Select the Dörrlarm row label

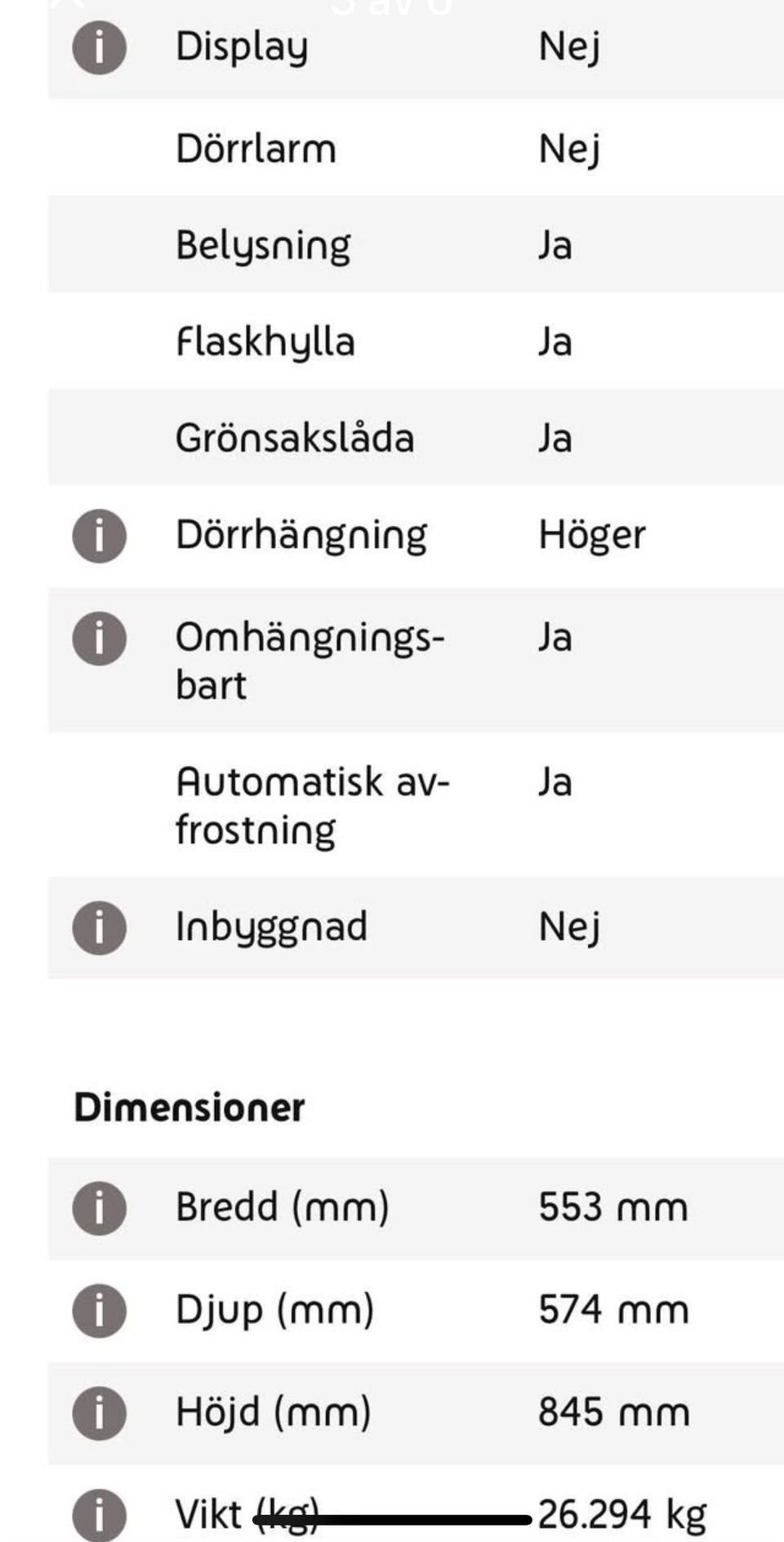pos(256,149)
